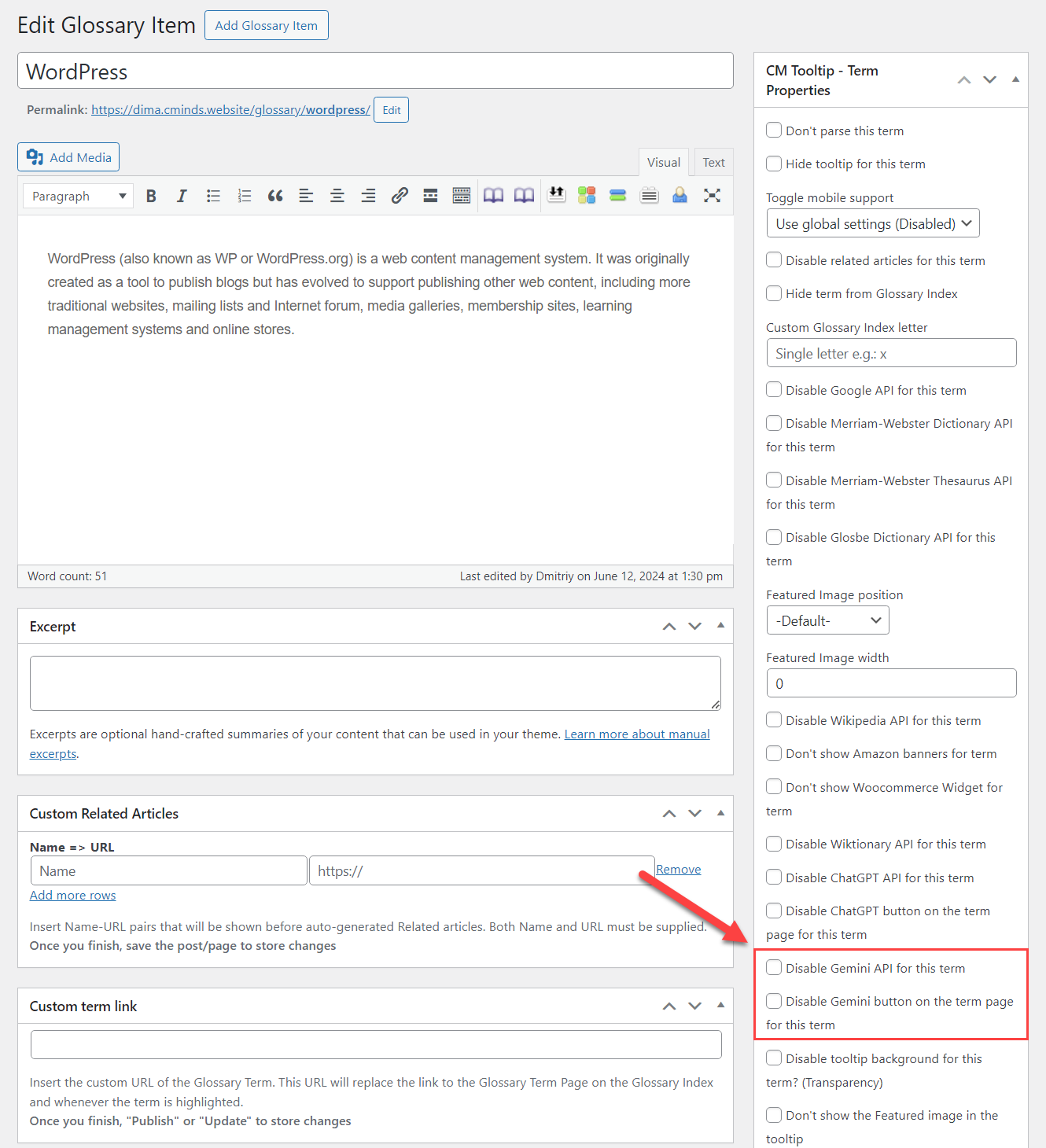Open the Featured Image position dropdown
This screenshot has height=1148, width=1046.
tap(827, 620)
